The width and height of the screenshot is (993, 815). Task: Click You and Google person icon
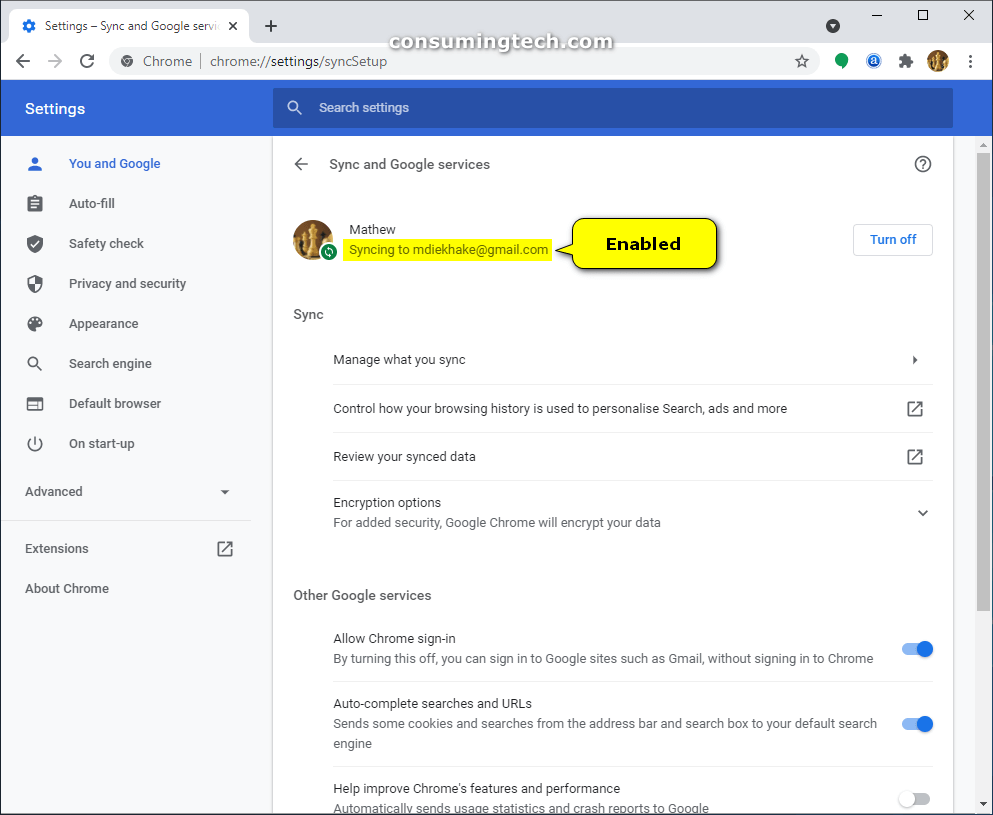(x=35, y=163)
